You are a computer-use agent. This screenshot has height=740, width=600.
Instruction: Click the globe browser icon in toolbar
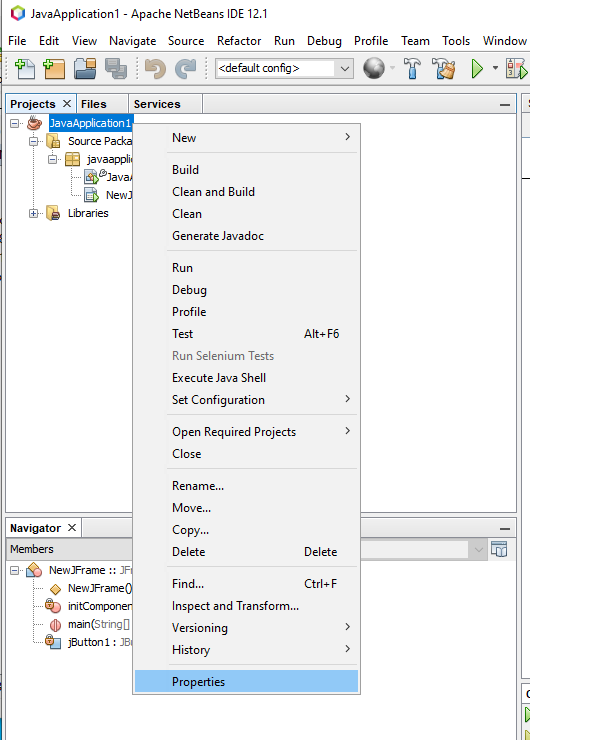pos(374,69)
